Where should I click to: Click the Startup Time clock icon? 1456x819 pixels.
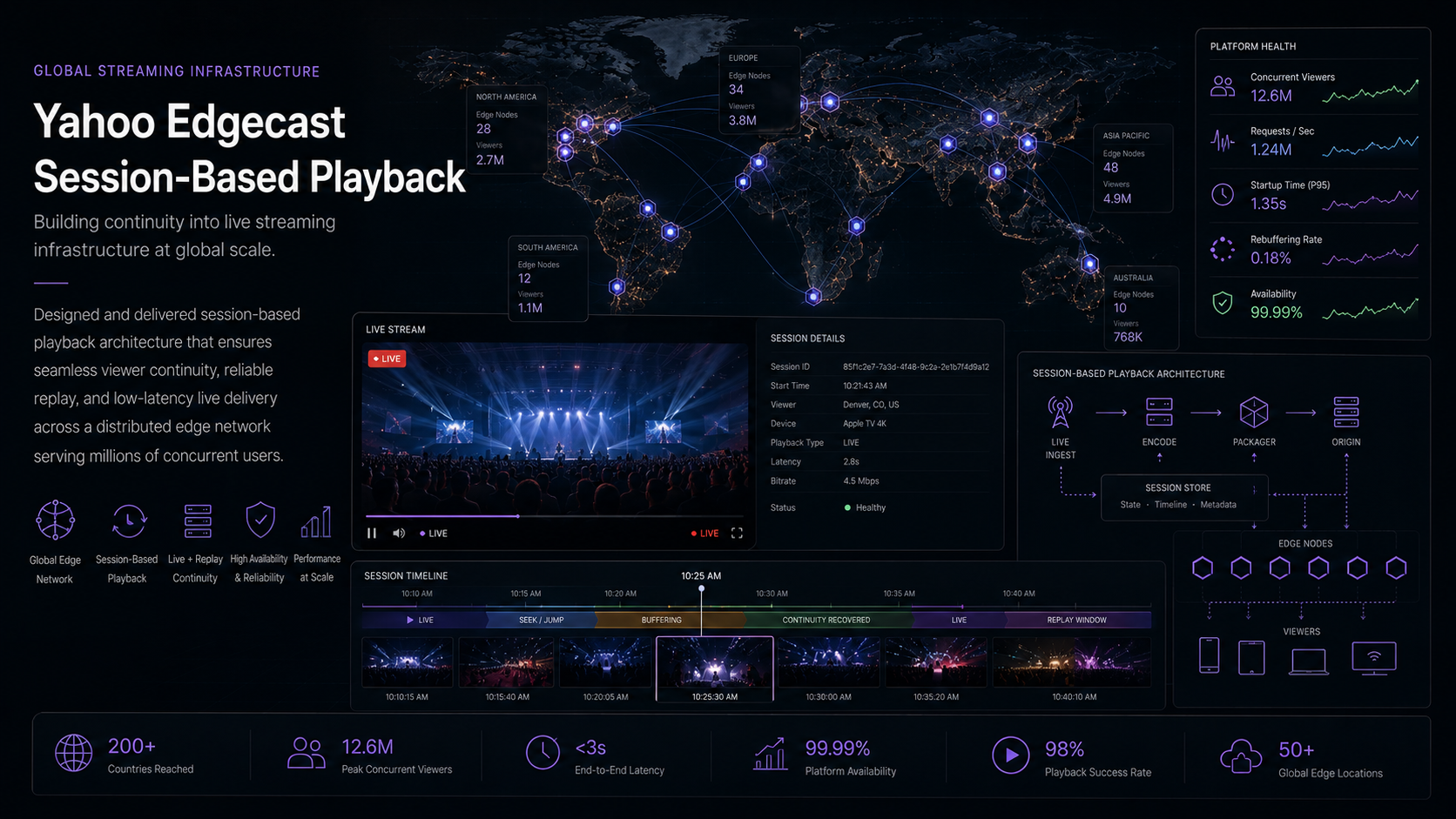coord(1223,195)
